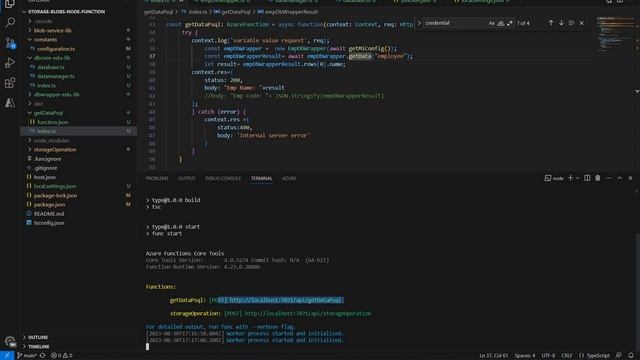This screenshot has height=360, width=640.
Task: Toggle Match Whole Word in find widget
Action: pos(500,23)
